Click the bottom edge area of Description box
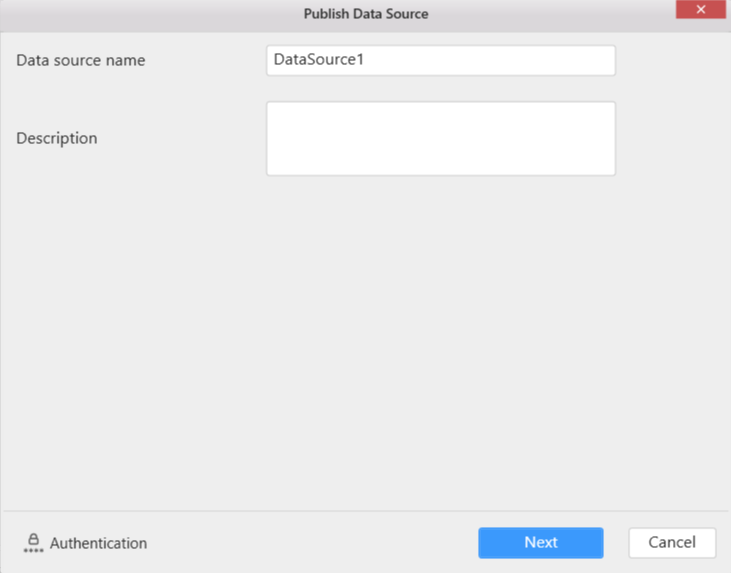The image size is (731, 573). [440, 172]
